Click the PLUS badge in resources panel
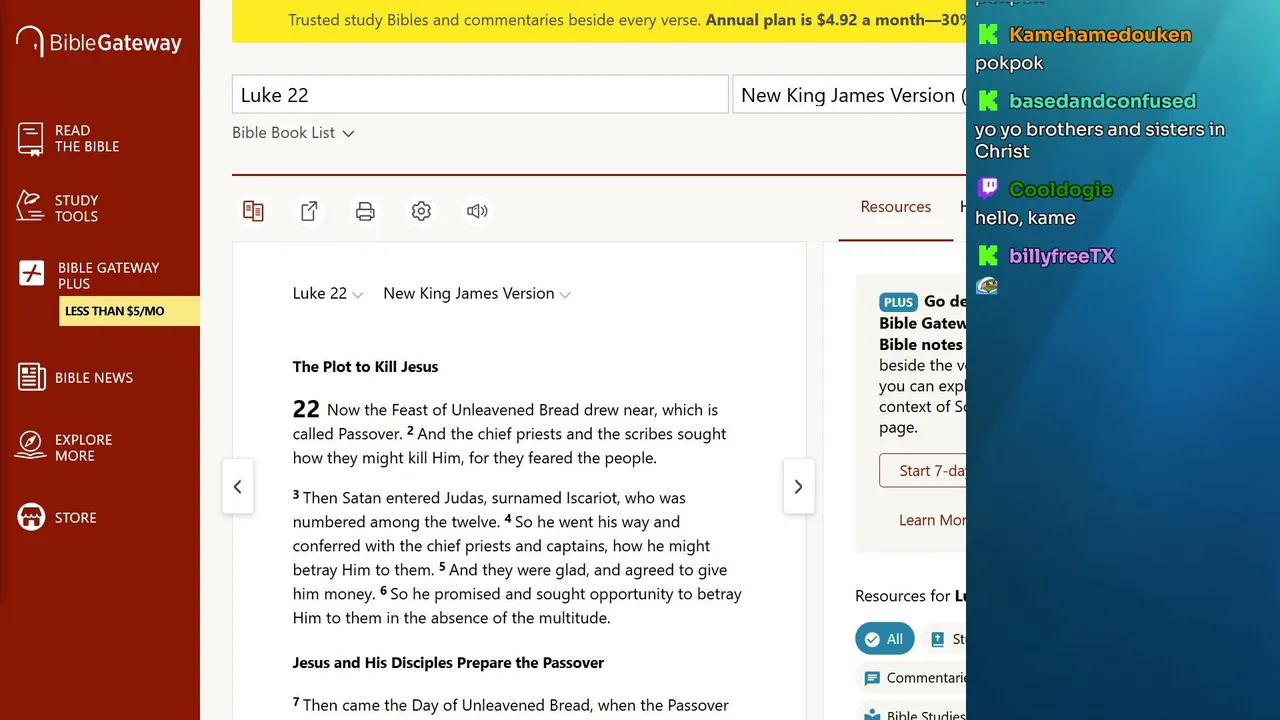Screen dimensions: 1280x720 pos(898,302)
